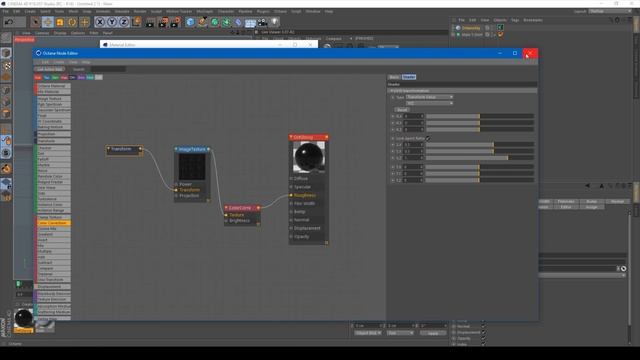Click the green Generators icon
The width and height of the screenshot is (640, 360).
pyautogui.click(x=214, y=22)
